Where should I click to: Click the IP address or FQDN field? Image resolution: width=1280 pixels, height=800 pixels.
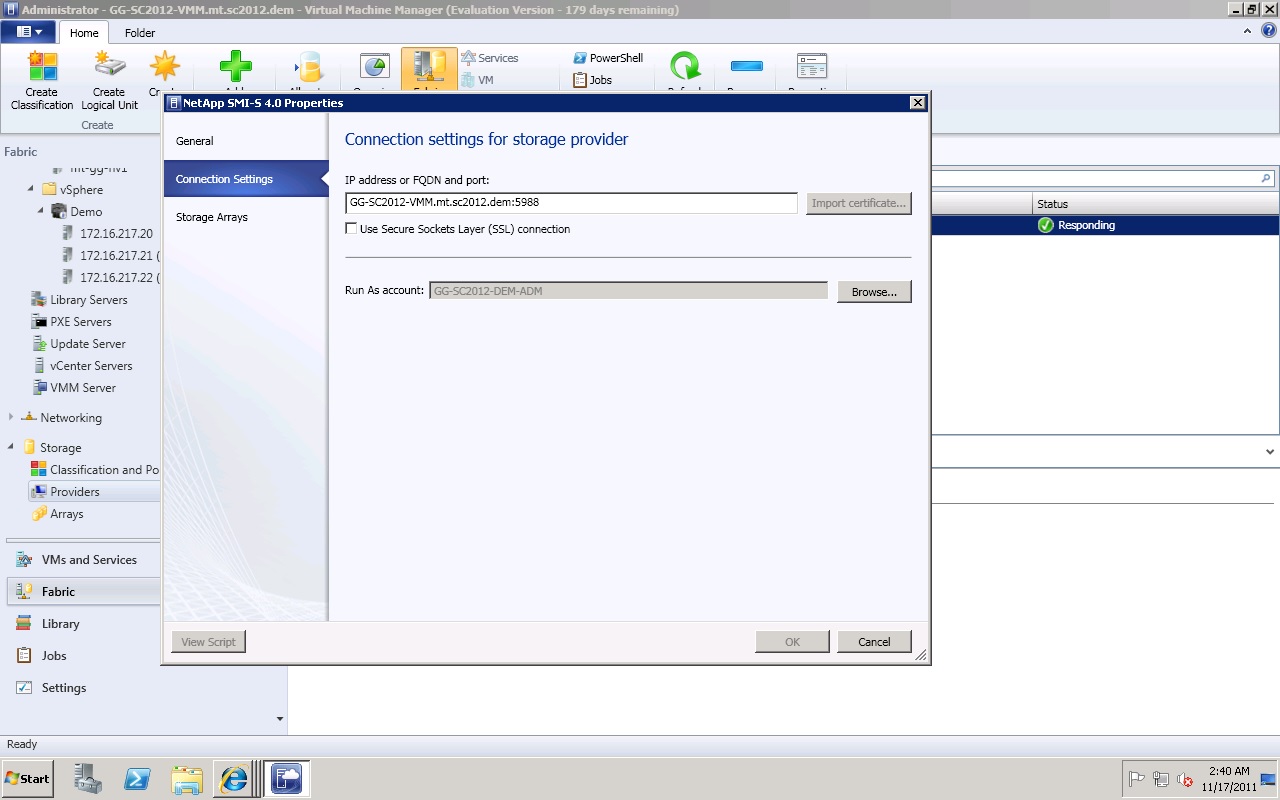570,203
